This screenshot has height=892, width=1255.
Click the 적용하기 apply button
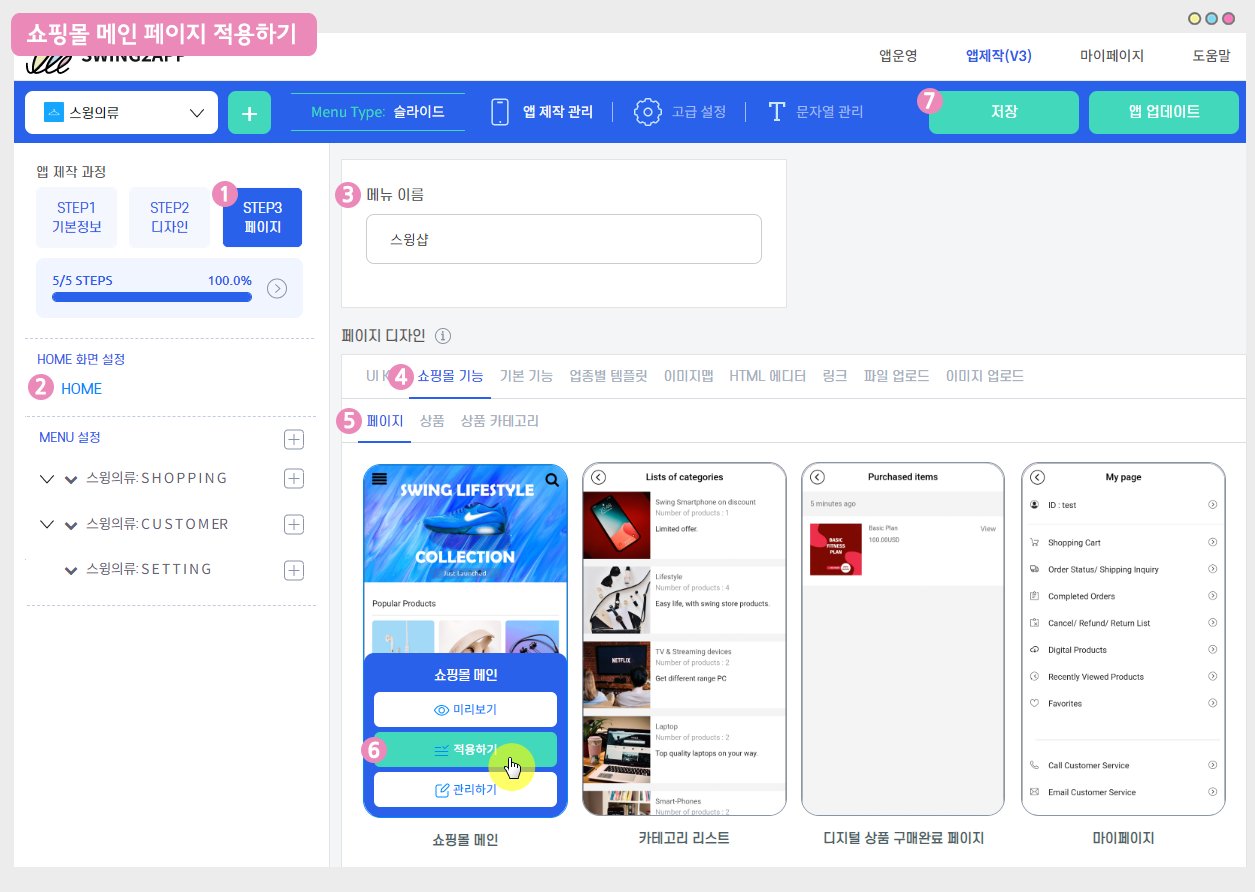(x=465, y=749)
